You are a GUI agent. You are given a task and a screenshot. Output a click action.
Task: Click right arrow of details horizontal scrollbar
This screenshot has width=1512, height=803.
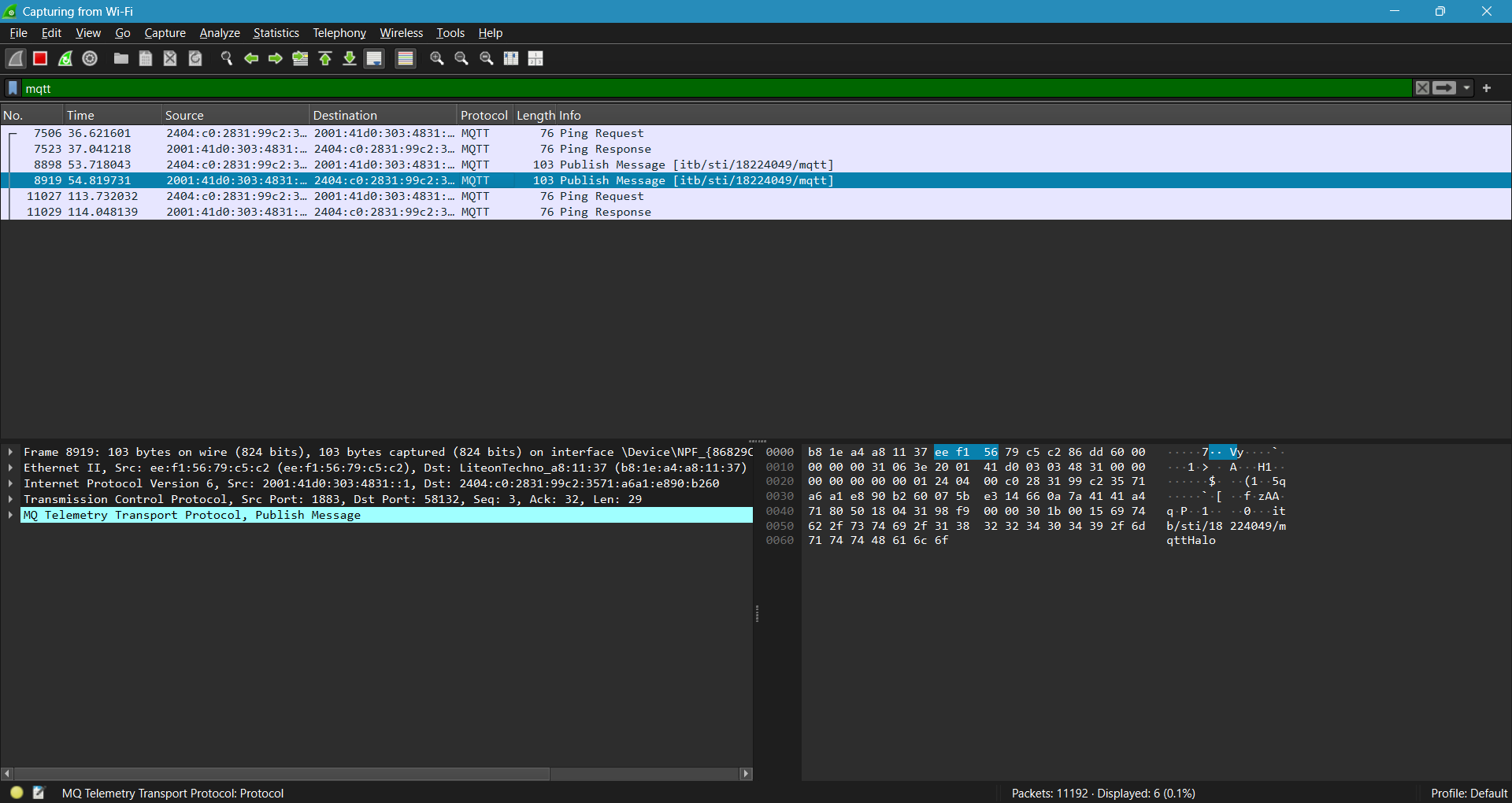coord(746,774)
